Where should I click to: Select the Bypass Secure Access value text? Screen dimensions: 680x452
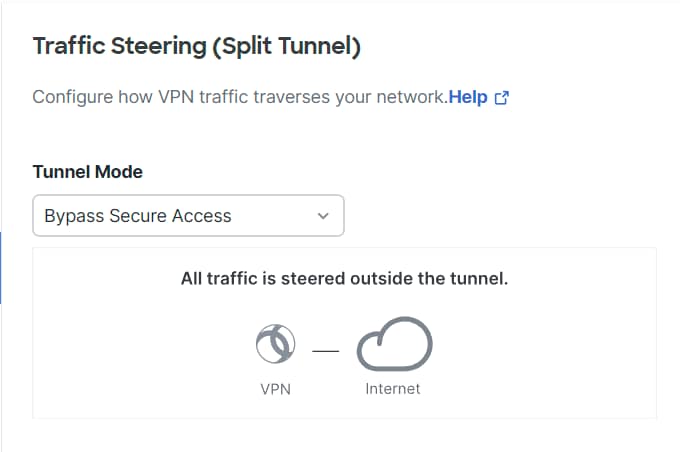(x=138, y=216)
